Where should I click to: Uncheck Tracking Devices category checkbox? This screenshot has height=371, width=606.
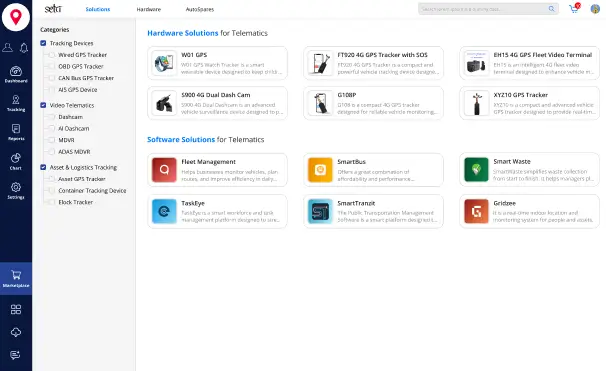[x=43, y=43]
